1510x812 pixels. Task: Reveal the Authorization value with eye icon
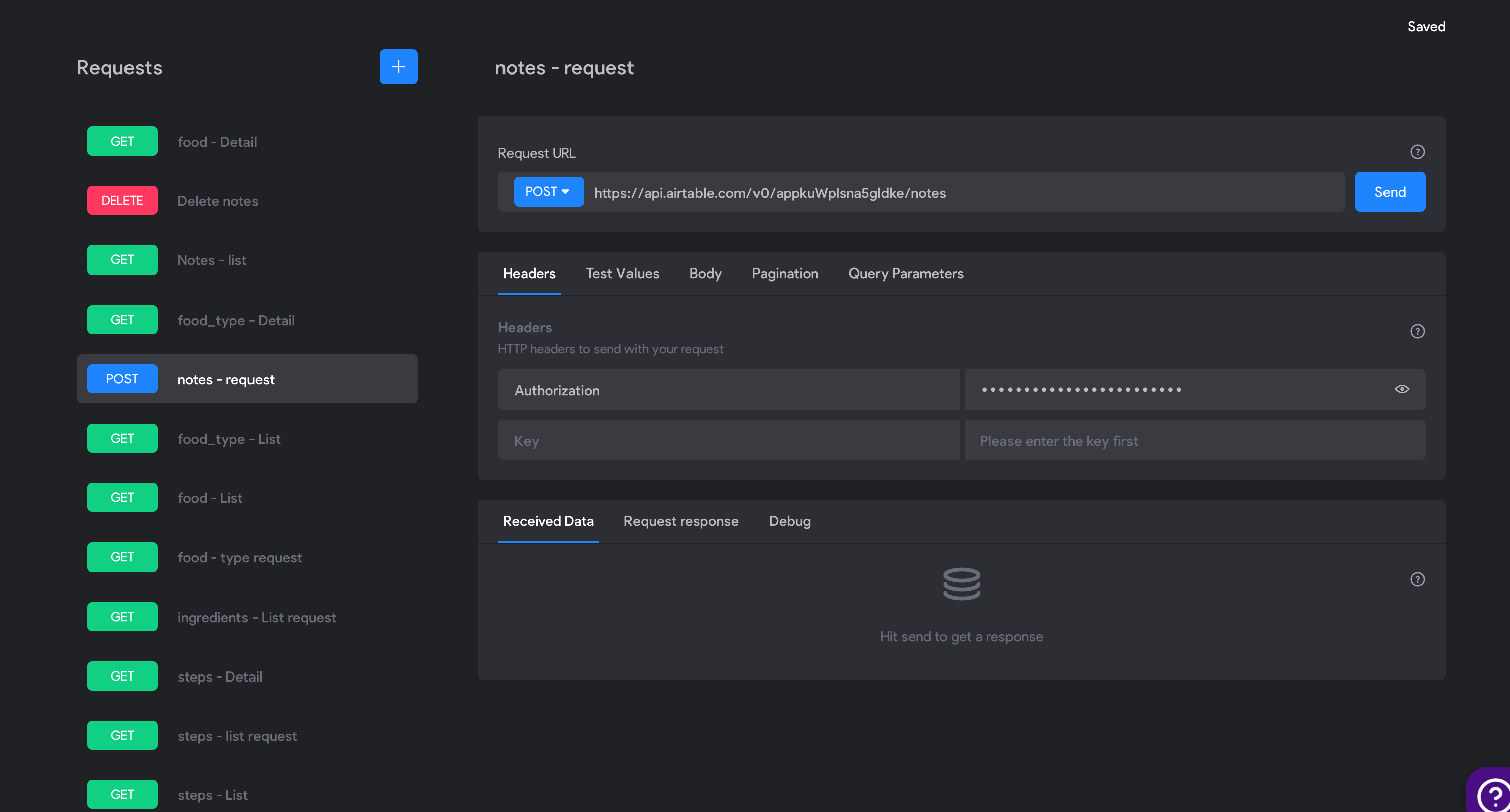click(1402, 389)
